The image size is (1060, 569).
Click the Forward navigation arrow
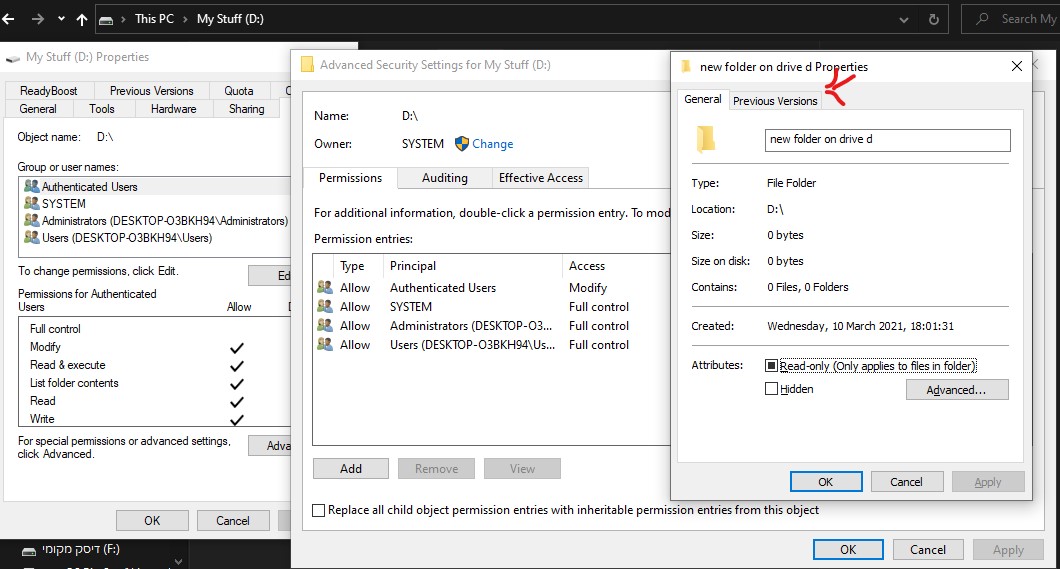[37, 19]
